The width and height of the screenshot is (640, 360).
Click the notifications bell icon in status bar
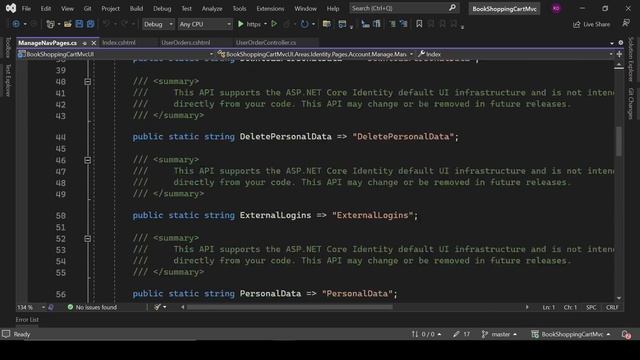[626, 334]
